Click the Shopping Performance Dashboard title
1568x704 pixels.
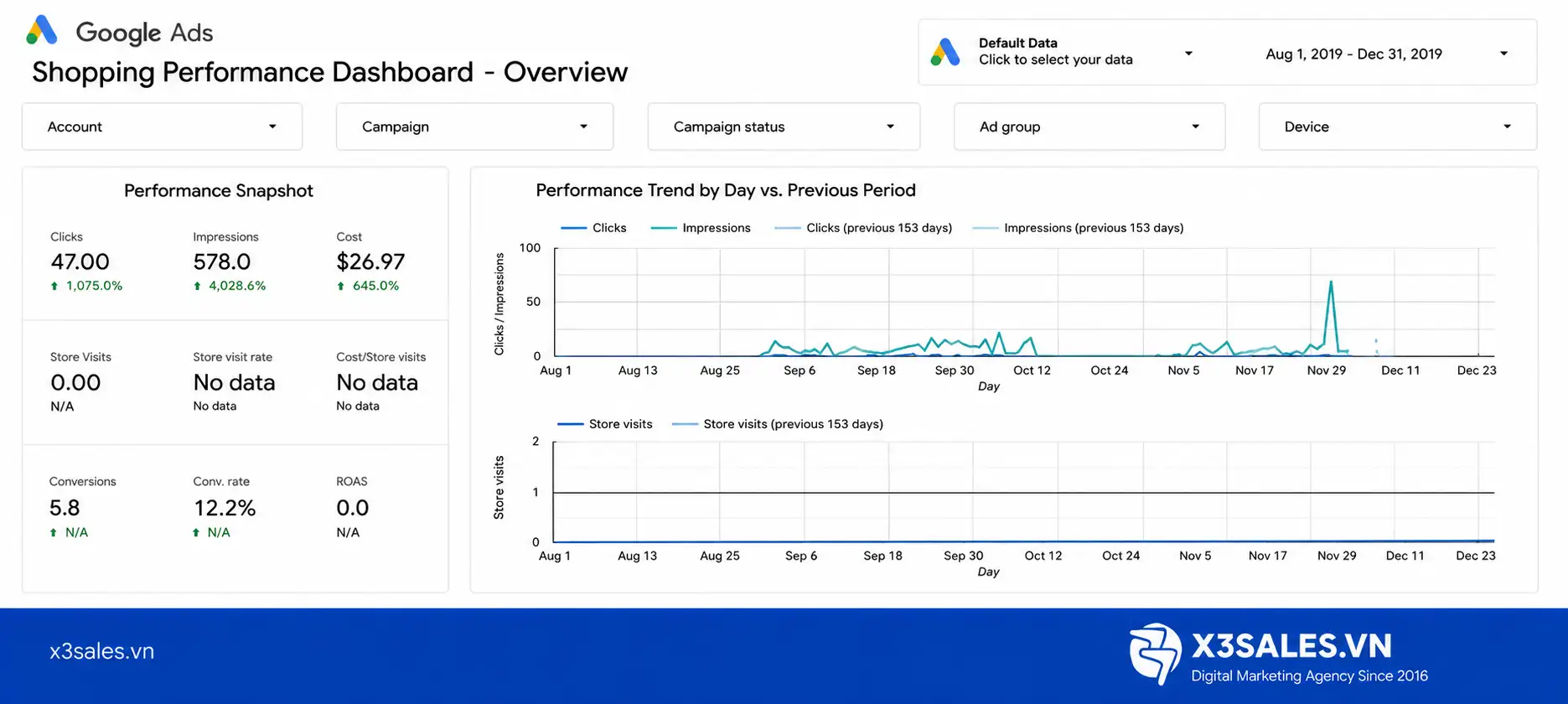click(329, 72)
